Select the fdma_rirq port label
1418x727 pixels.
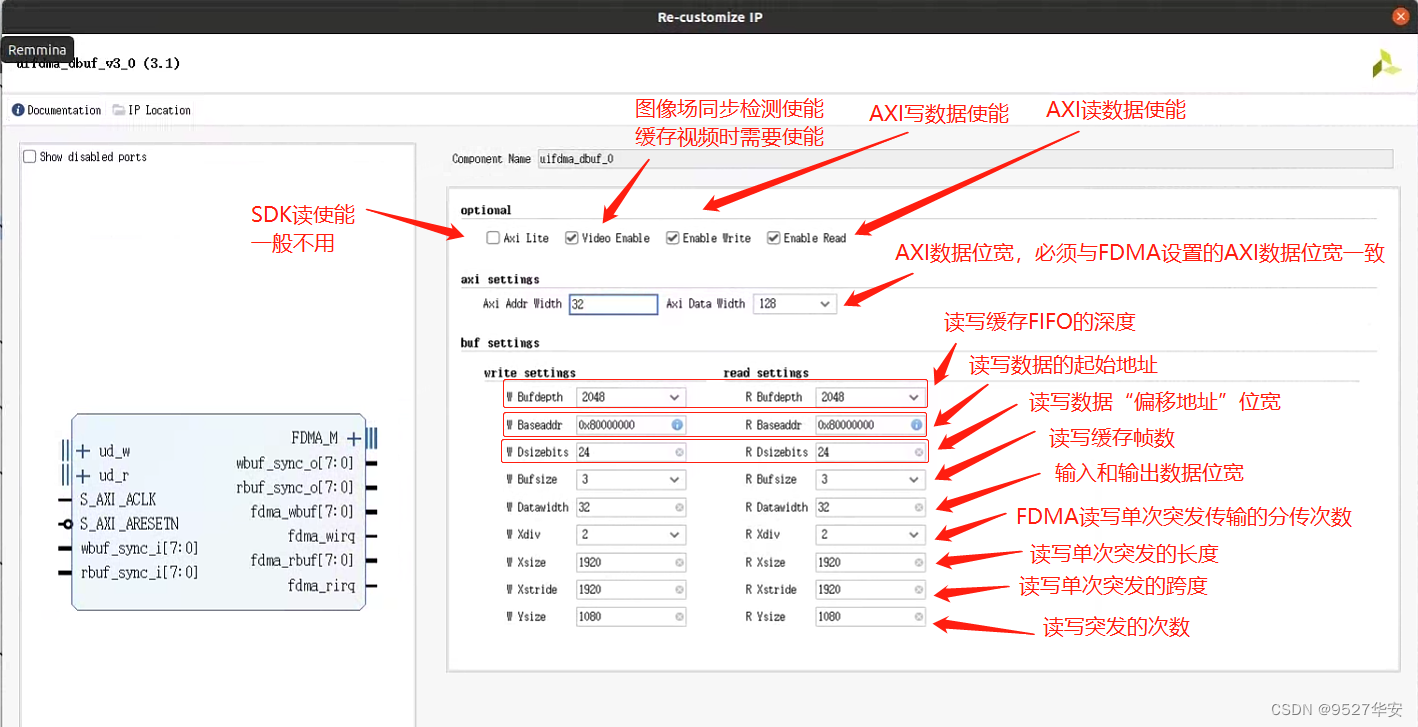click(321, 585)
